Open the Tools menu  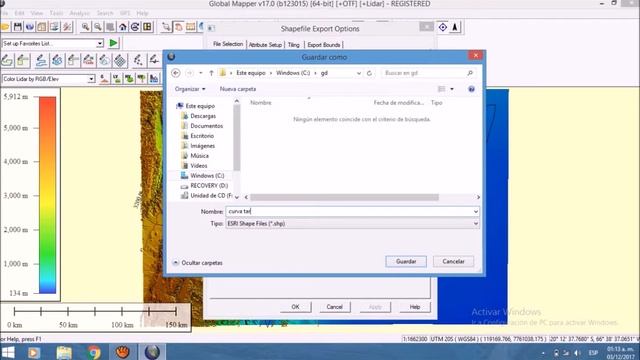(56, 13)
